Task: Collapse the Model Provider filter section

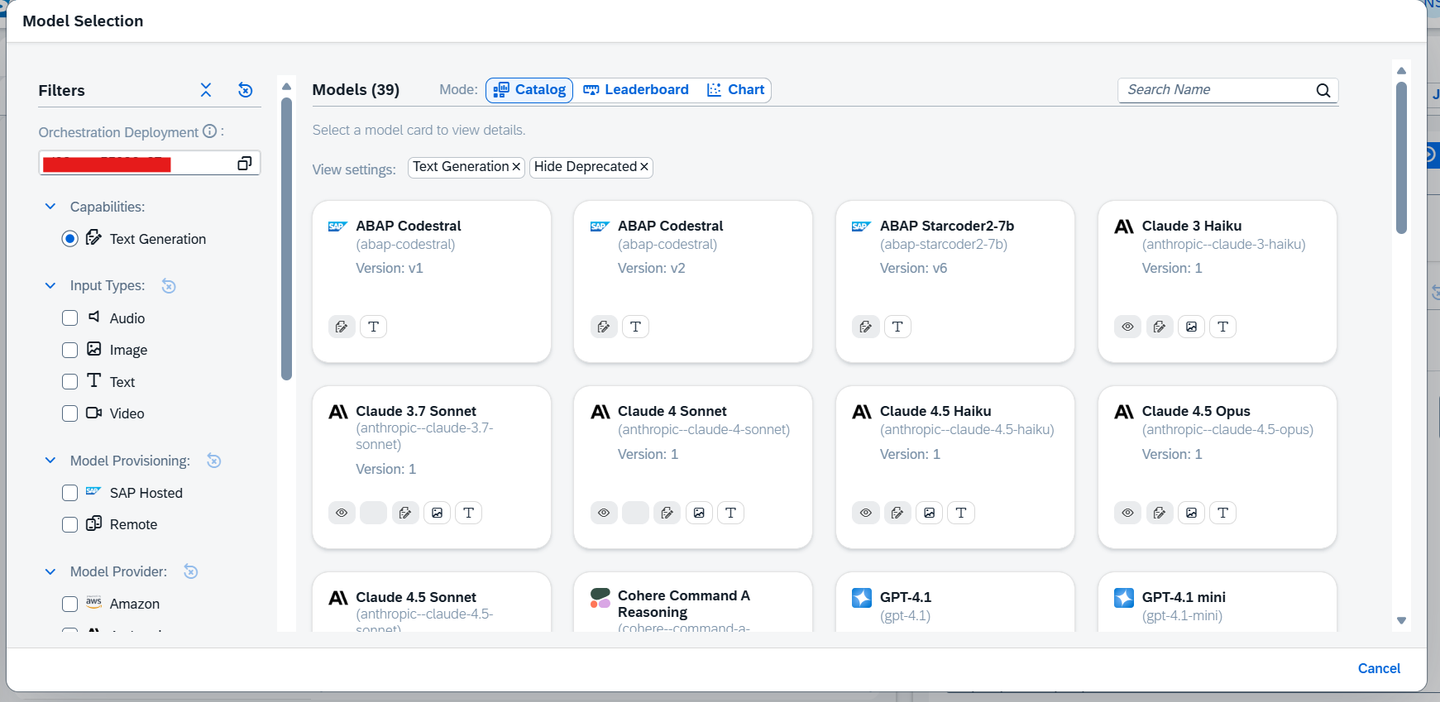Action: pos(50,572)
